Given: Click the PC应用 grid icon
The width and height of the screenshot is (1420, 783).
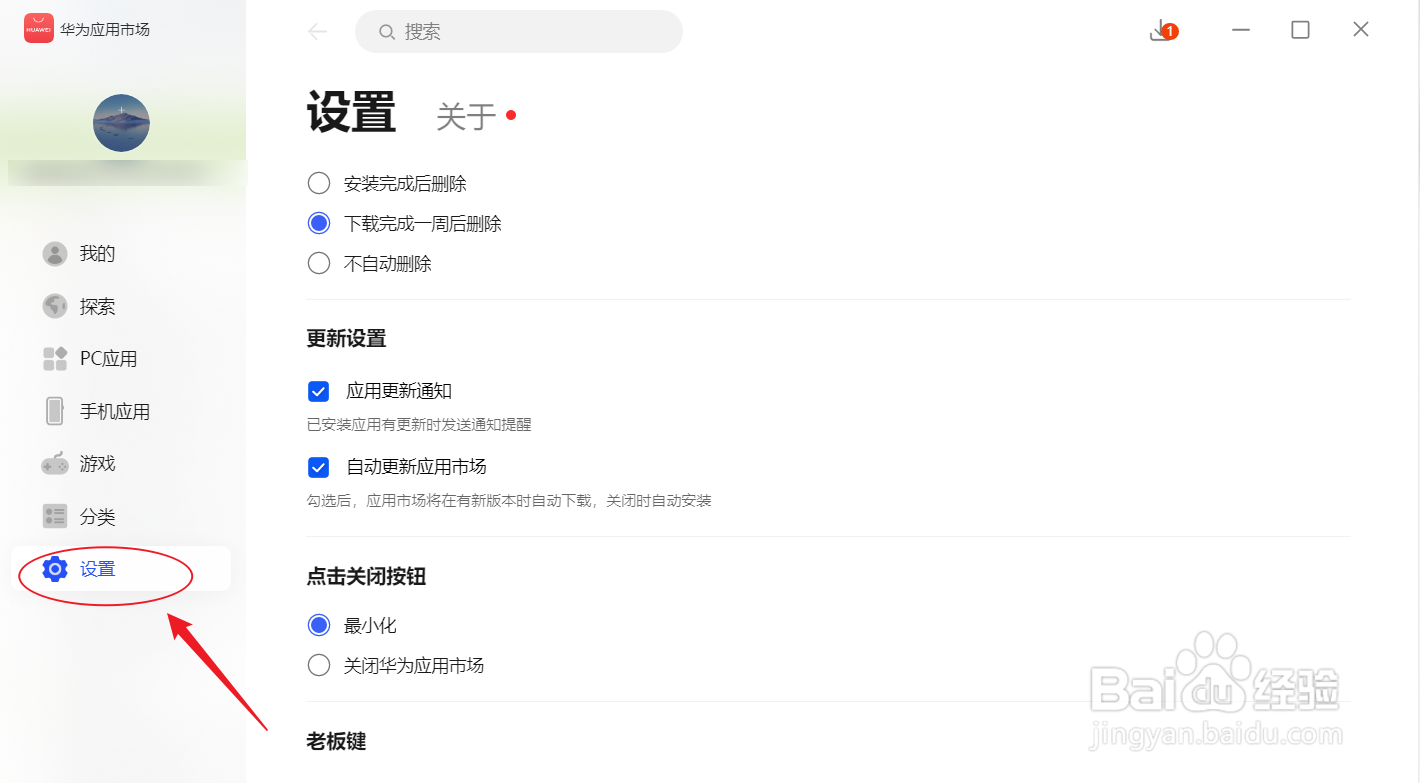Looking at the screenshot, I should tap(55, 359).
